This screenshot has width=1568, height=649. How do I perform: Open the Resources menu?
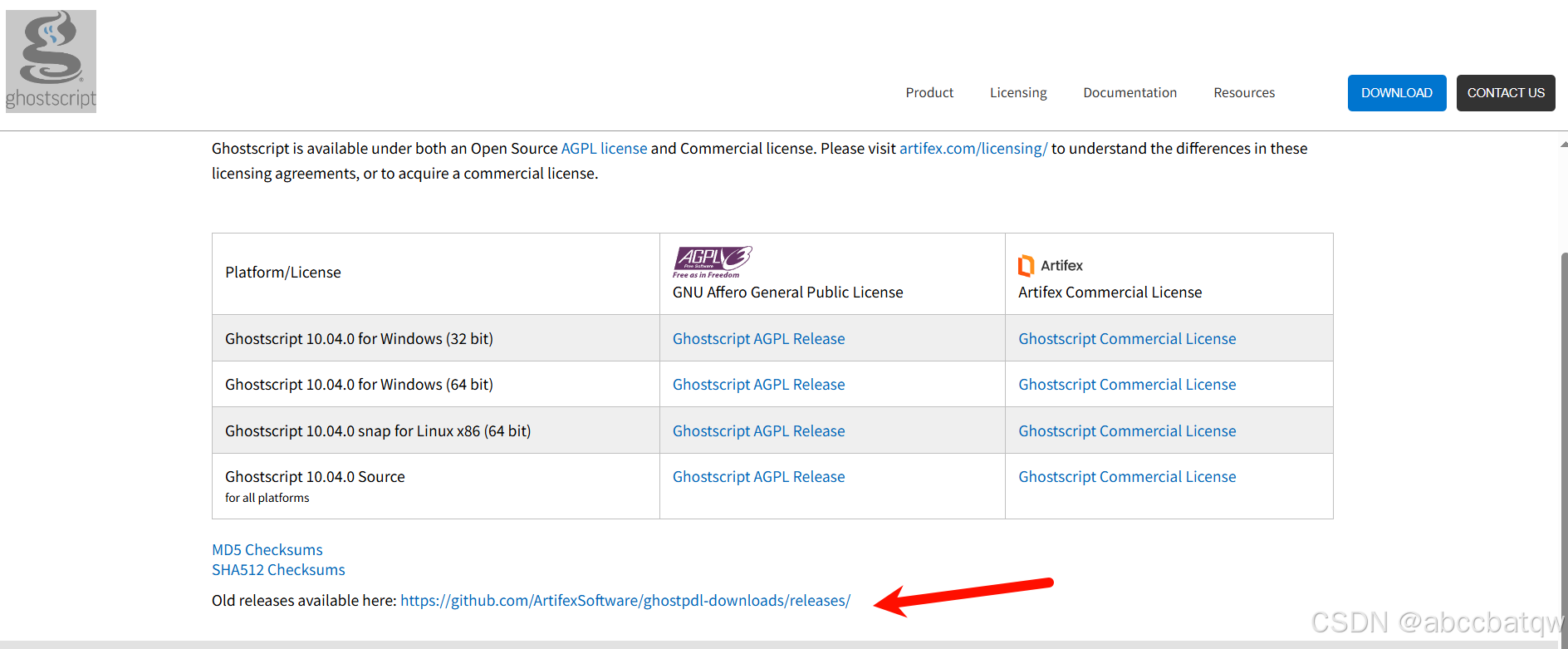tap(1244, 93)
